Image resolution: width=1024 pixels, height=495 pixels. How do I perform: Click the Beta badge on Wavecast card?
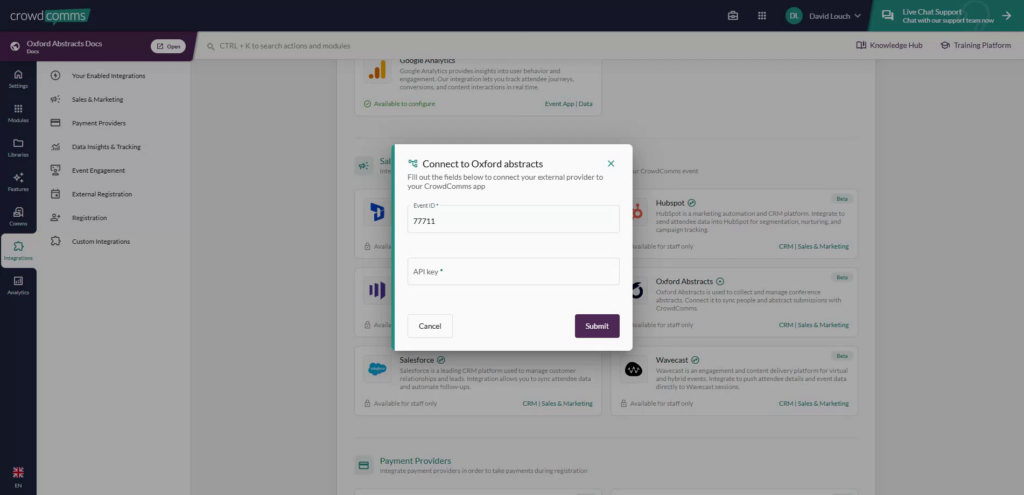click(x=842, y=356)
